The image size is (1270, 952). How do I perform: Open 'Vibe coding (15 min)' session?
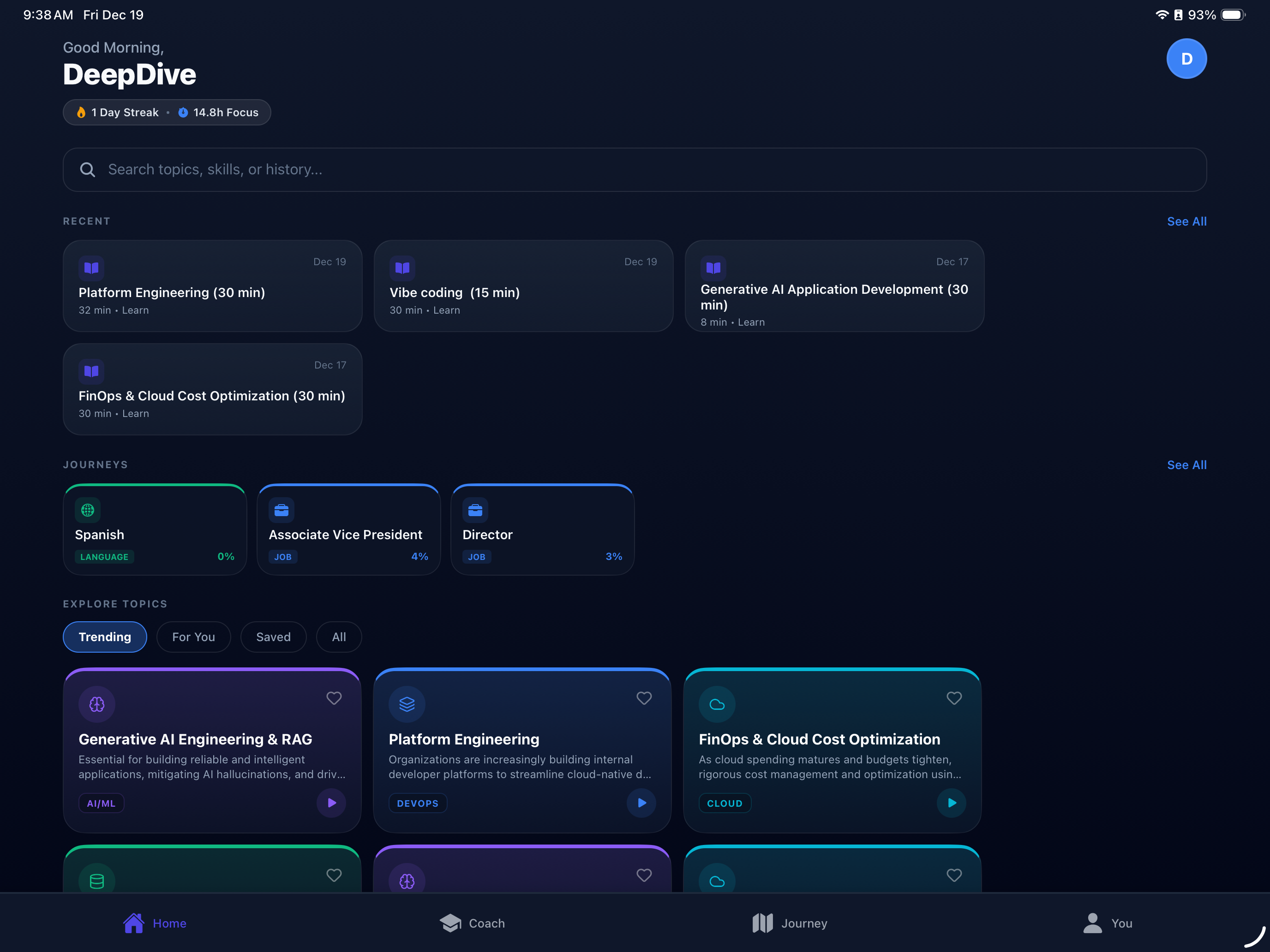pyautogui.click(x=523, y=286)
